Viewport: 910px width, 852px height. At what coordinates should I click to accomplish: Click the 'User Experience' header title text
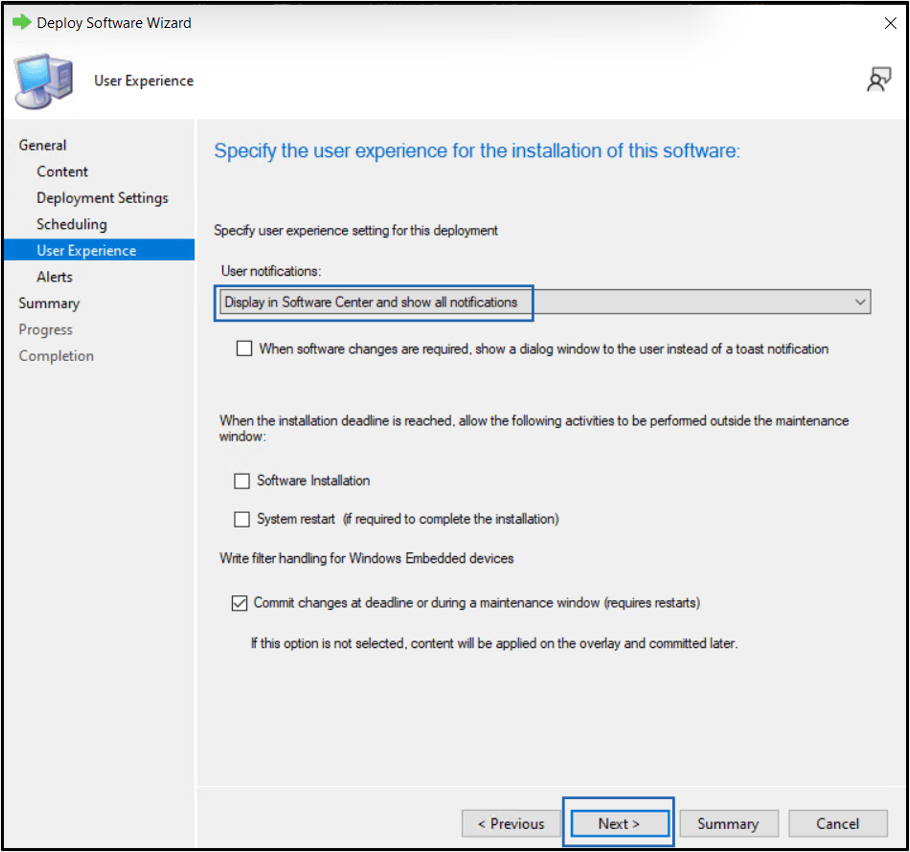(144, 81)
